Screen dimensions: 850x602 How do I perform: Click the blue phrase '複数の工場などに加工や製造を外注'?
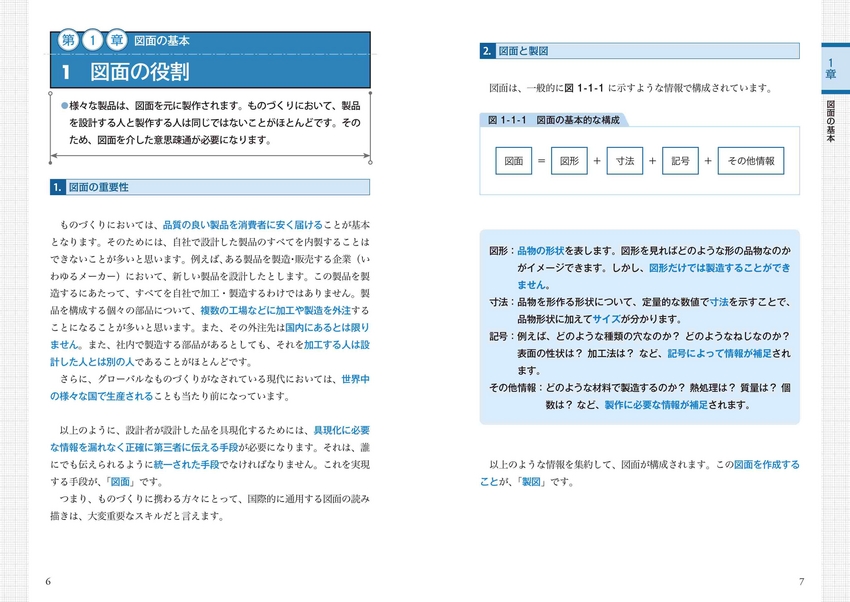[x=275, y=310]
